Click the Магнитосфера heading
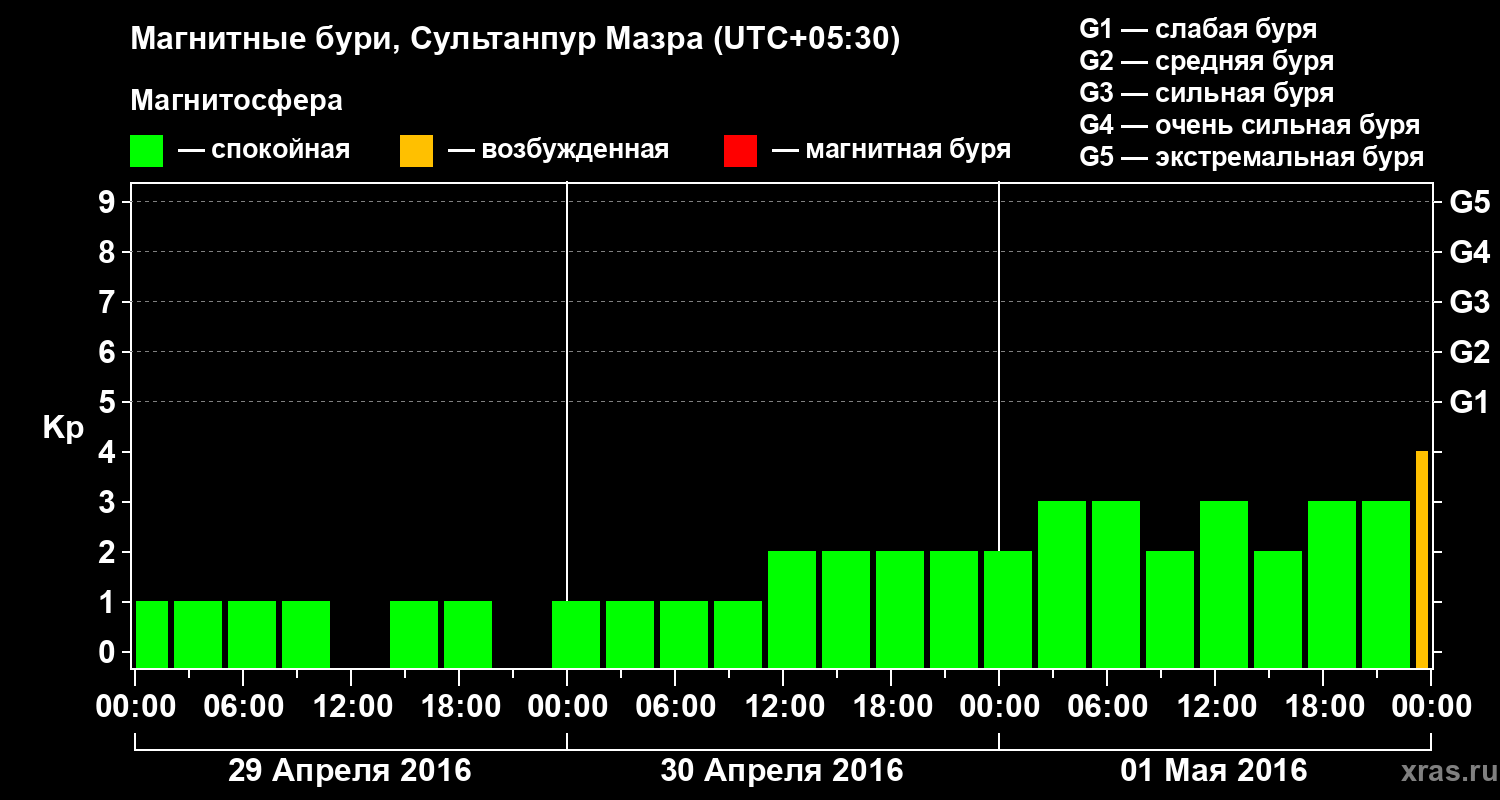Image resolution: width=1500 pixels, height=800 pixels. [x=236, y=101]
